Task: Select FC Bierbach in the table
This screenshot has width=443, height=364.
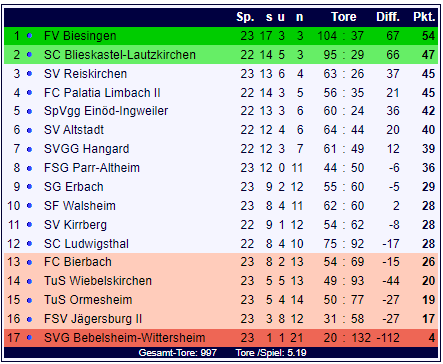Action: point(78,262)
